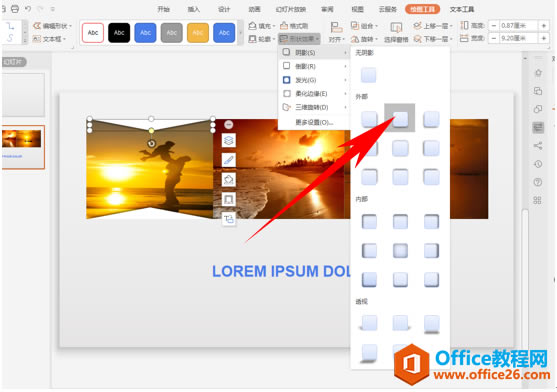Click the grid apps icon in right sidebar
Image resolution: width=557 pixels, height=392 pixels.
click(537, 200)
